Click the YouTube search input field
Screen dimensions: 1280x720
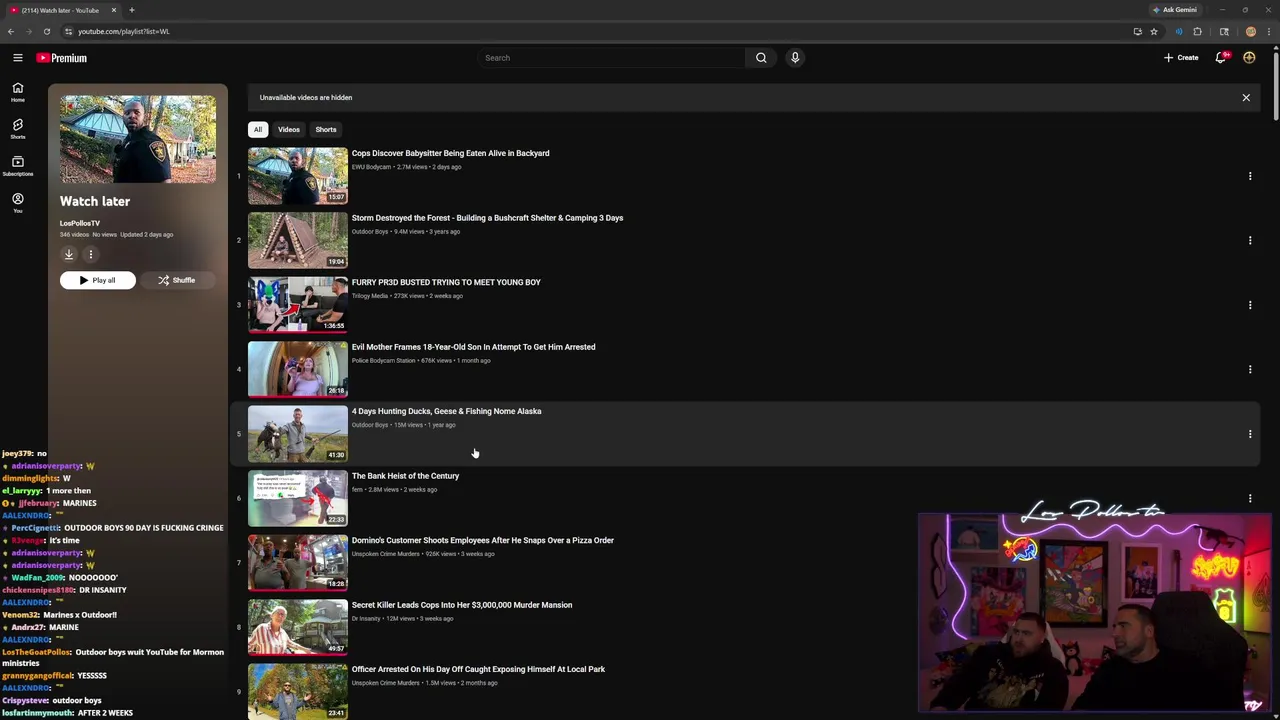coord(611,58)
